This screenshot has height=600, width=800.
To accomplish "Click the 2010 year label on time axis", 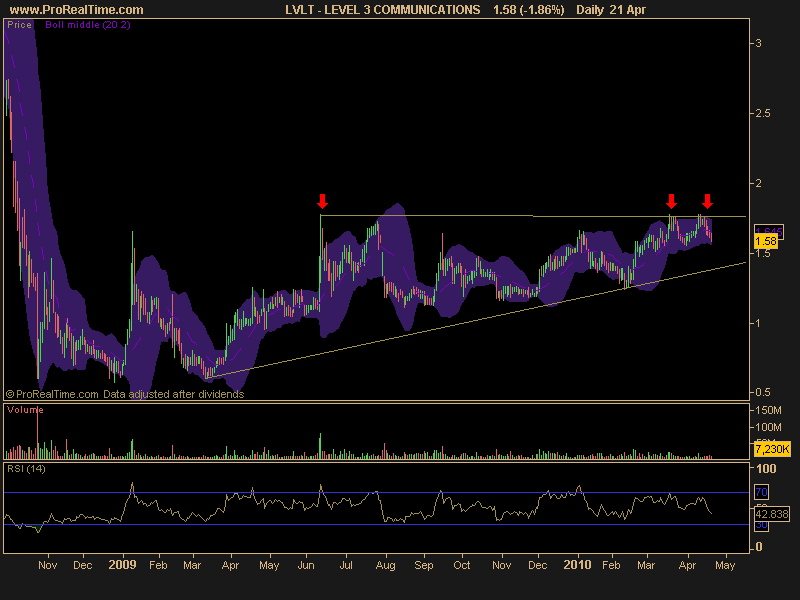I will 577,565.
